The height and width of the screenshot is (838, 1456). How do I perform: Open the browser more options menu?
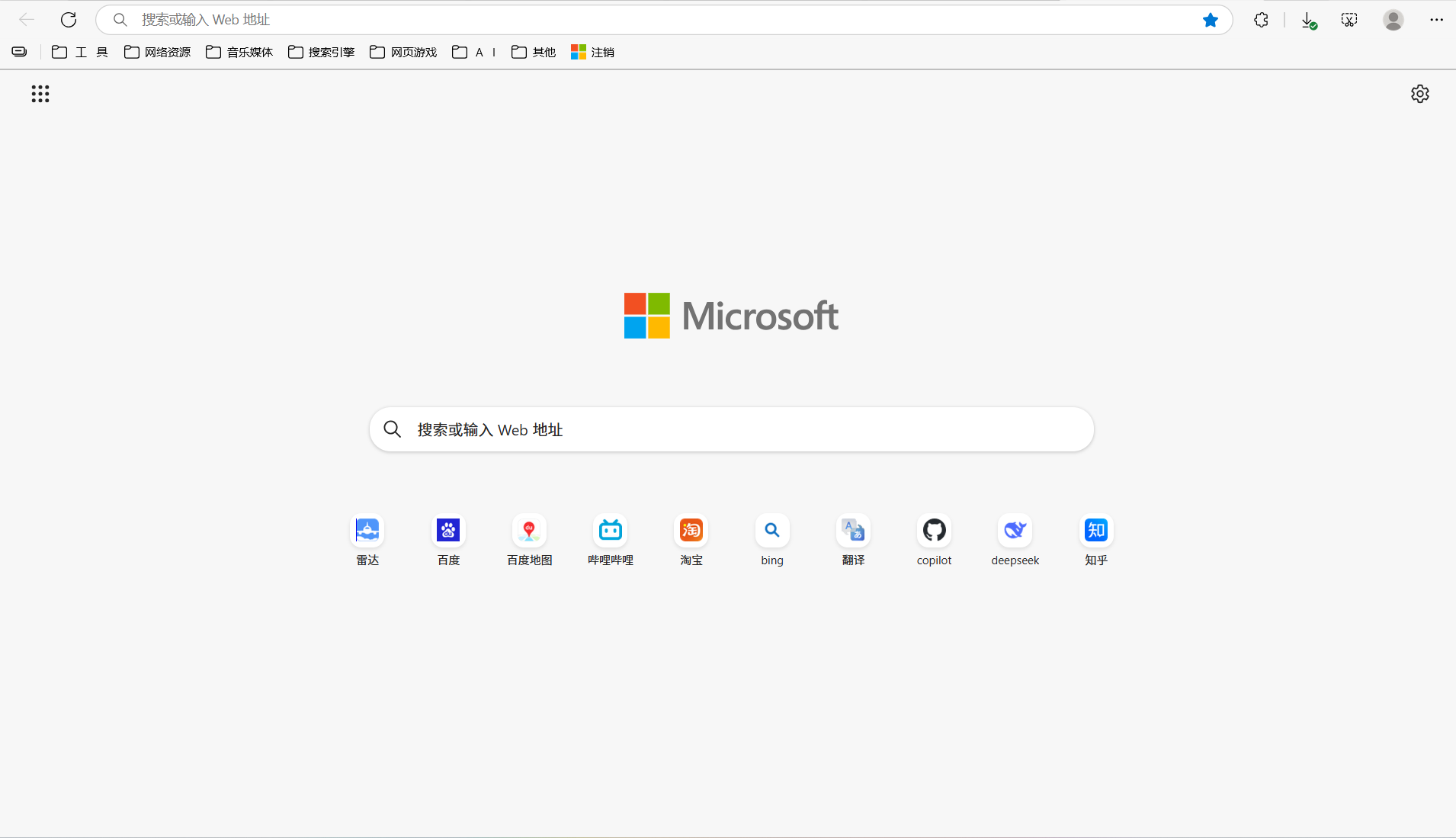[x=1437, y=20]
